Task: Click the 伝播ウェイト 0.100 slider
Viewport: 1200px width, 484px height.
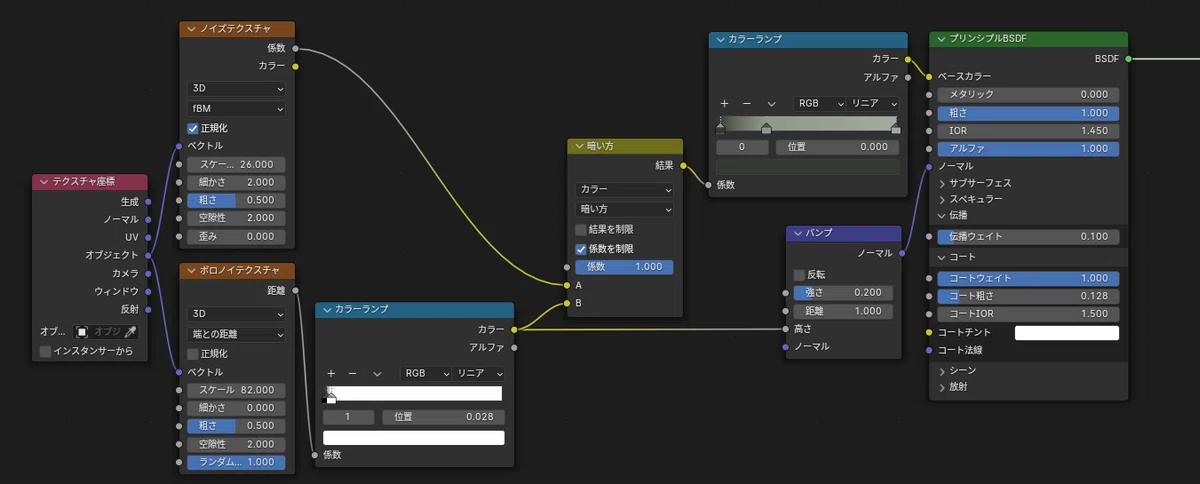Action: click(x=1028, y=237)
